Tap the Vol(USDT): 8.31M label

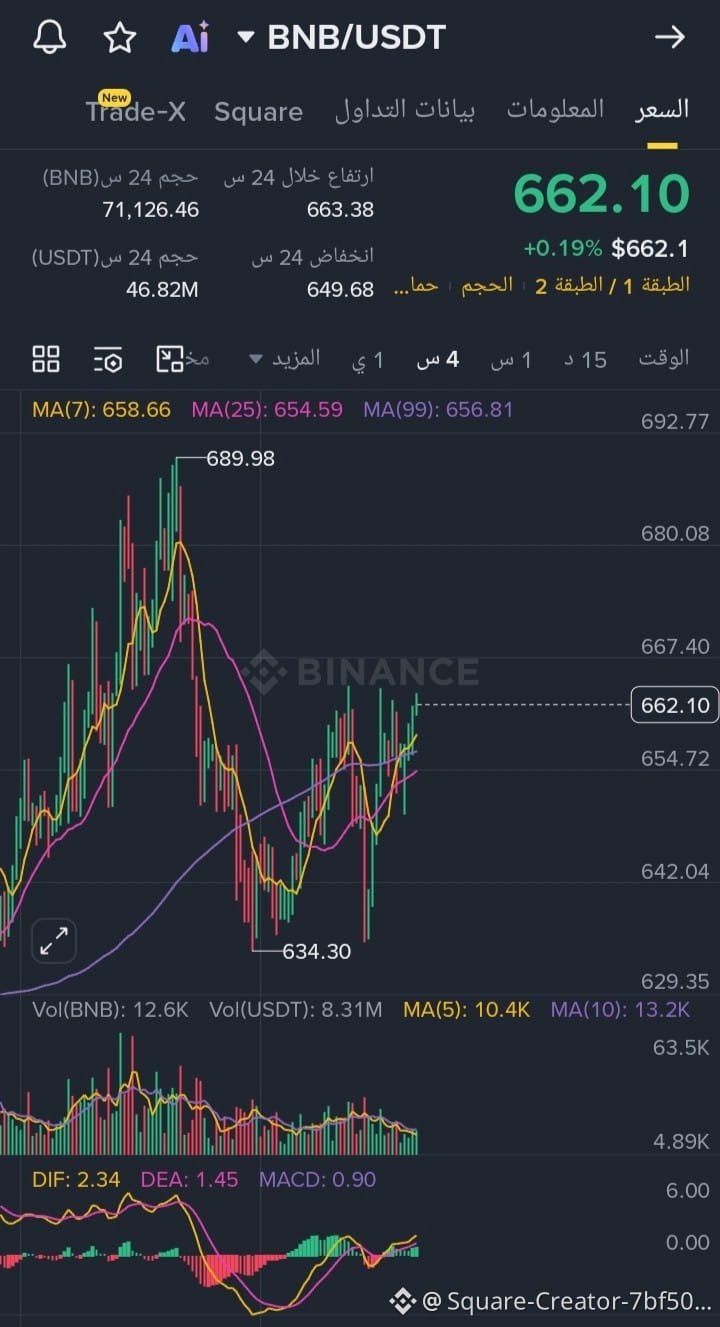click(296, 1010)
